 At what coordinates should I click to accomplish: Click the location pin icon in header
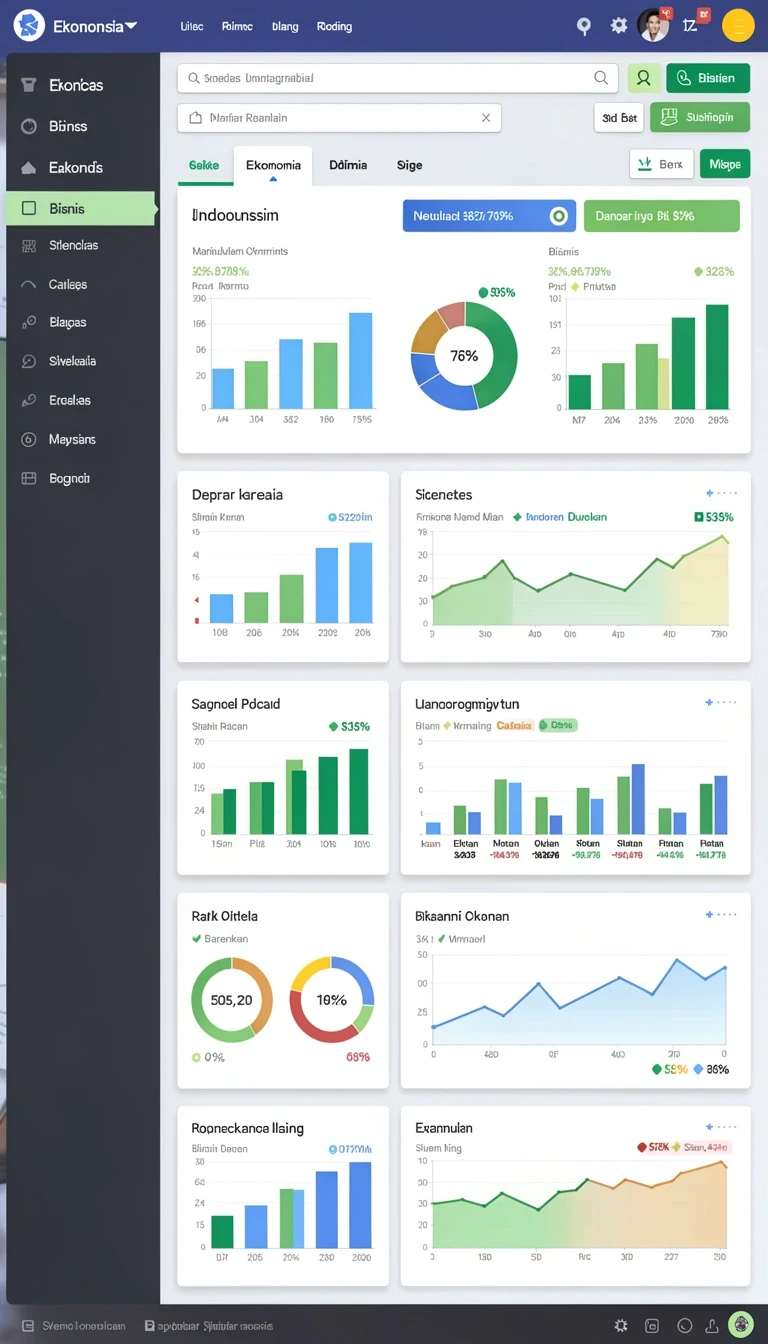tap(584, 26)
